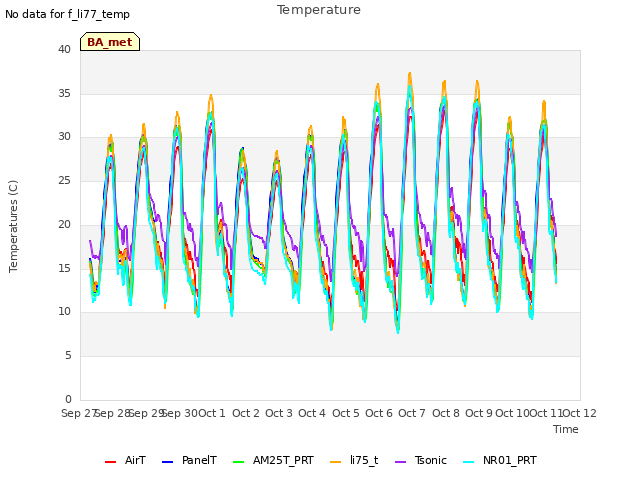The image size is (640, 480).
Task: Click the Oct 6 date tick label
Action: pyautogui.click(x=379, y=413)
